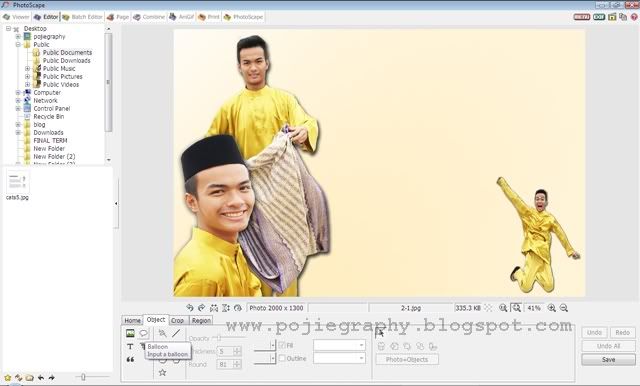
Task: Collapse the Desktop tree node
Action: tap(8, 29)
